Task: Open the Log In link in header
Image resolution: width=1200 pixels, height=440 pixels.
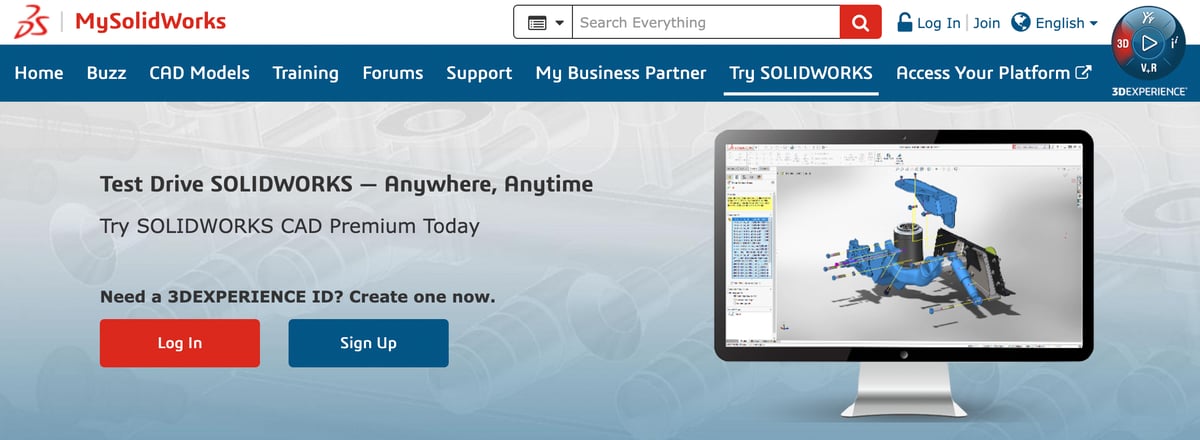Action: point(939,23)
